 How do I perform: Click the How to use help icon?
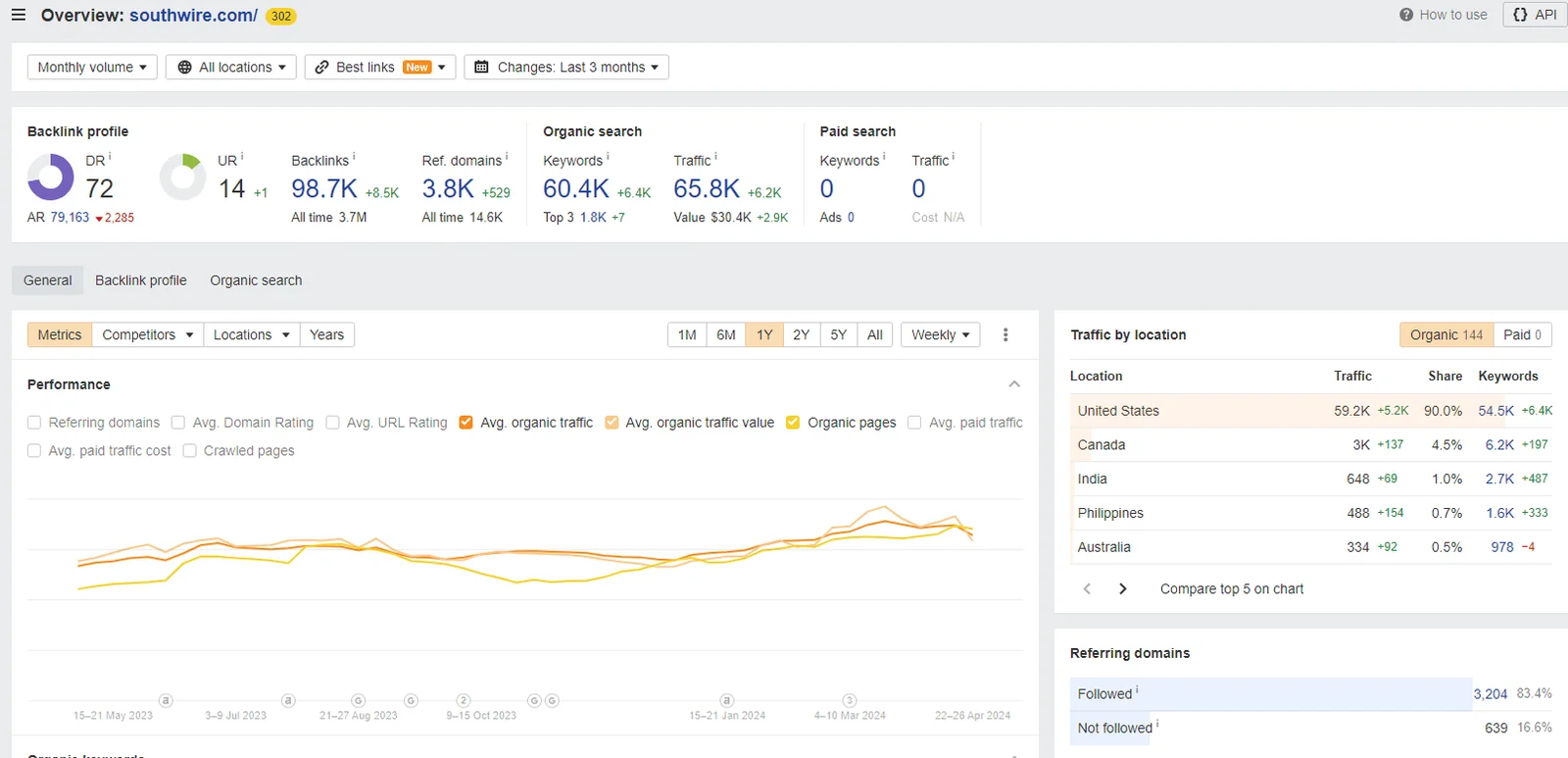(x=1406, y=15)
